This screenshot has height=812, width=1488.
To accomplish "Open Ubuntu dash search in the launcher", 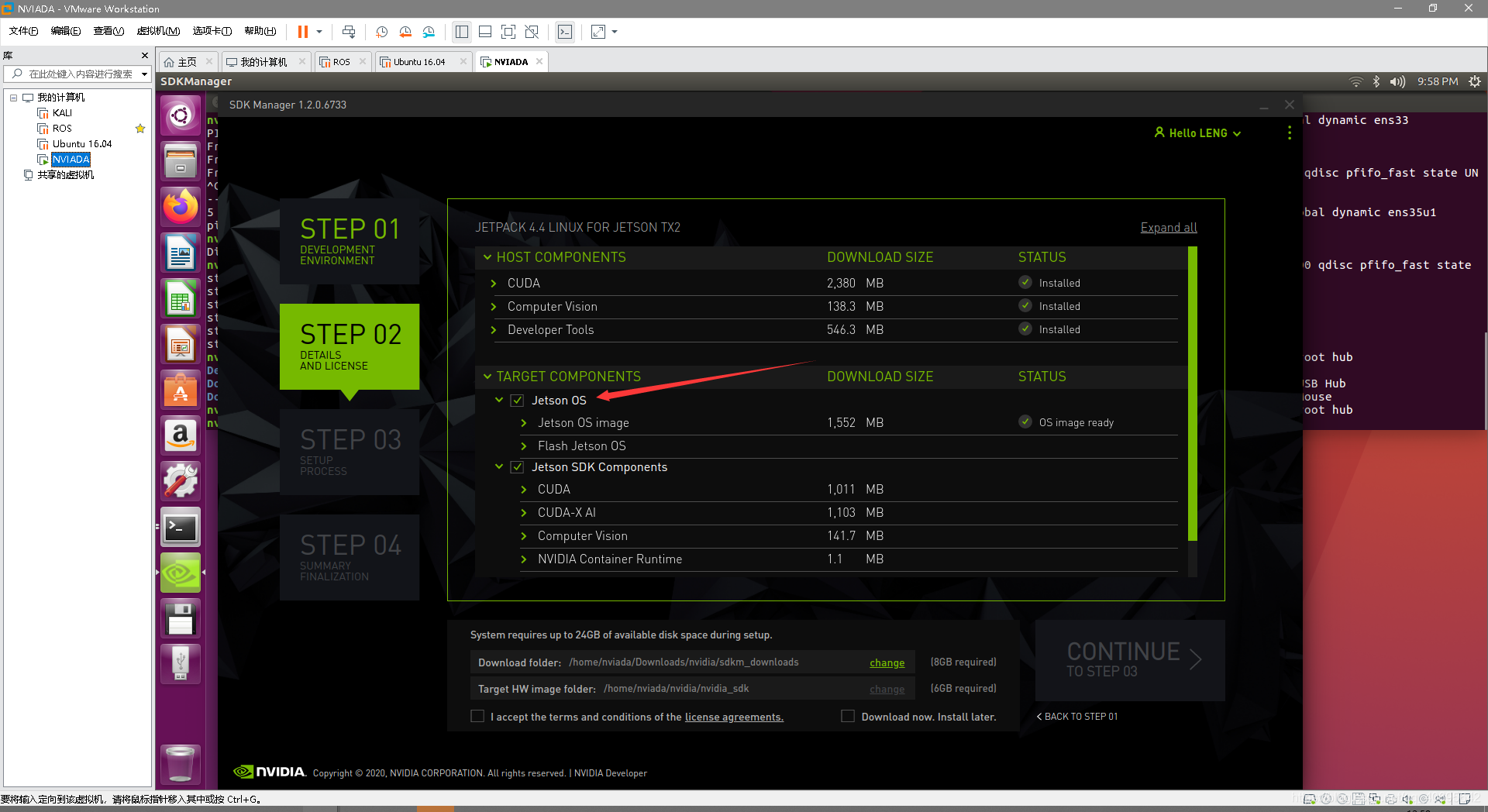I will (181, 116).
